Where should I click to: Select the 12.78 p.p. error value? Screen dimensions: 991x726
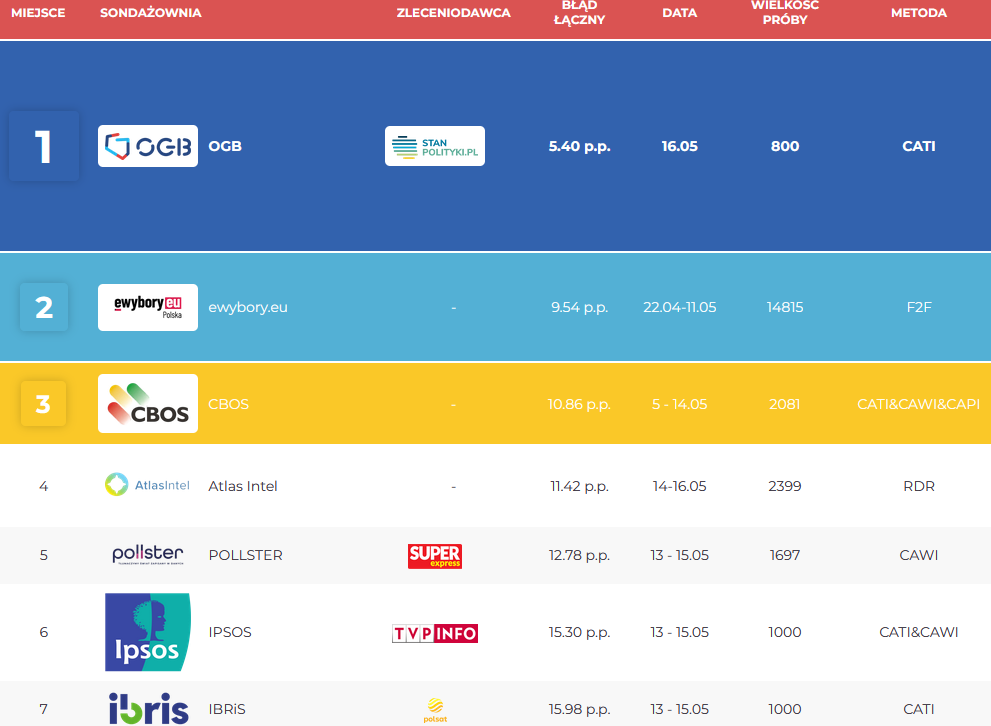click(580, 555)
